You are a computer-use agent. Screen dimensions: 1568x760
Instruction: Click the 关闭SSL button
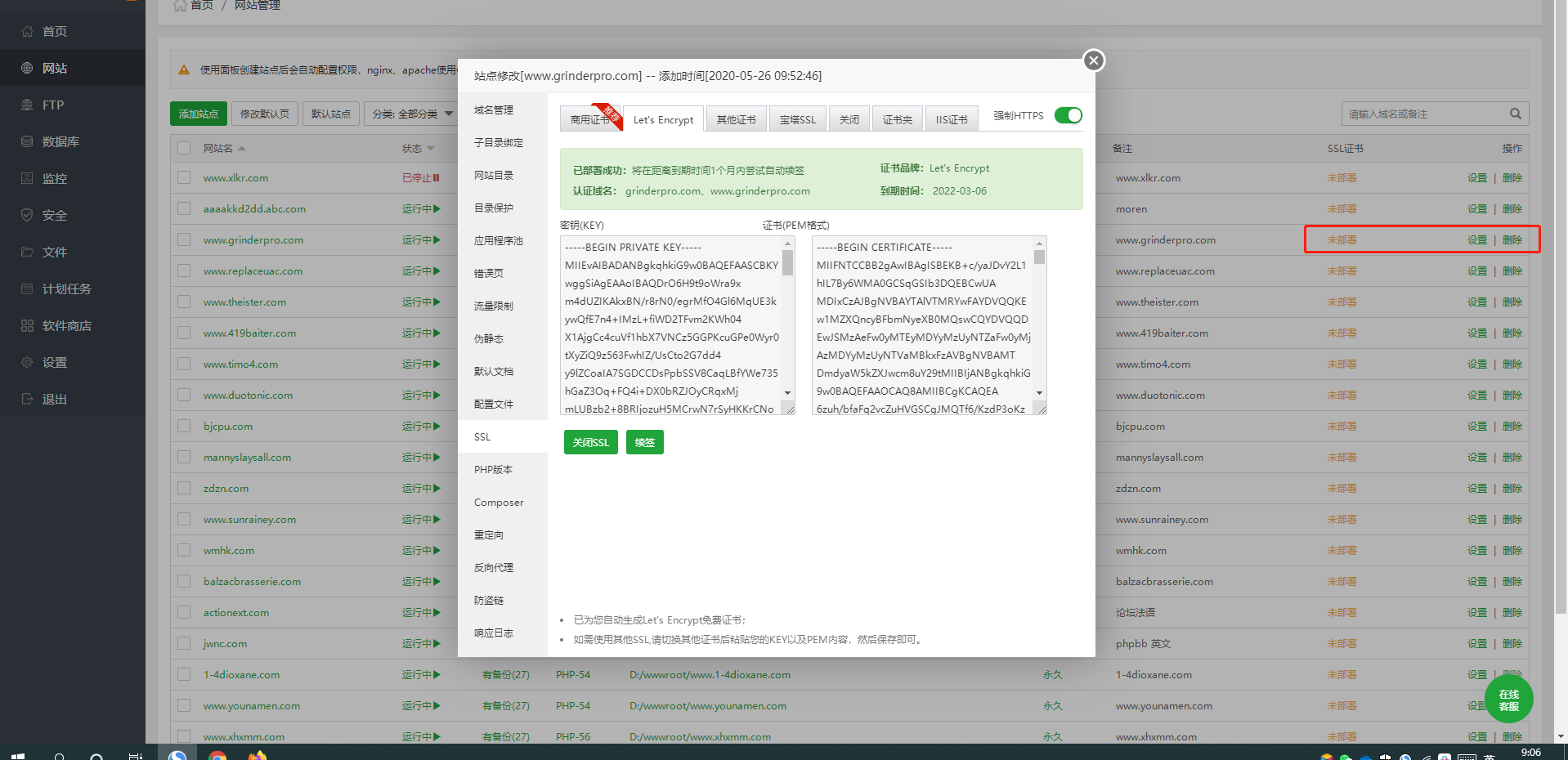[591, 442]
